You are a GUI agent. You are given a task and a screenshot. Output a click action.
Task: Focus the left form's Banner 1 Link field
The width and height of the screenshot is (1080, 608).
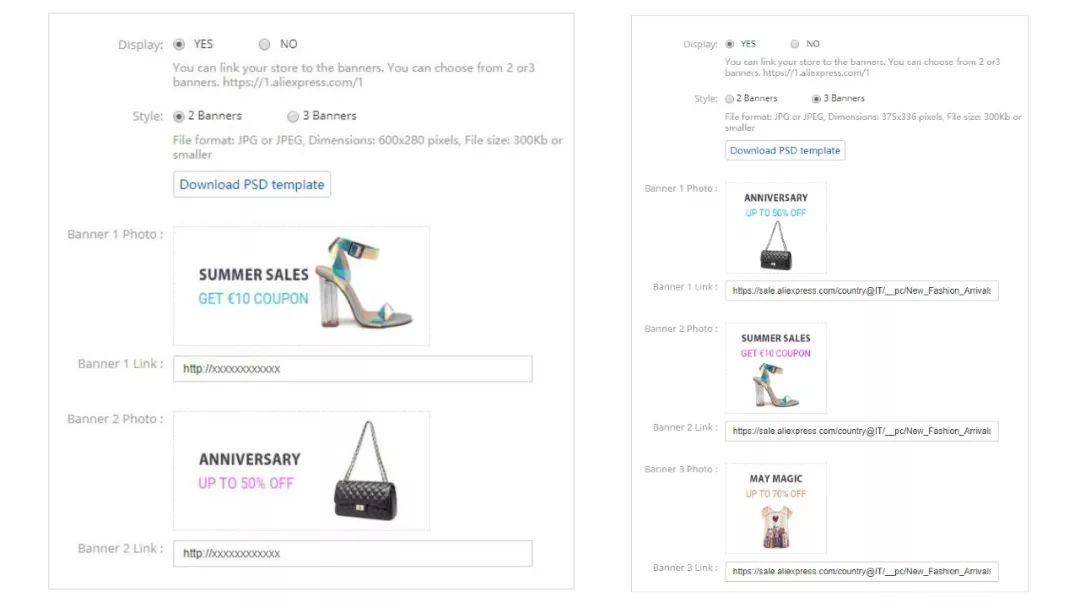352,369
